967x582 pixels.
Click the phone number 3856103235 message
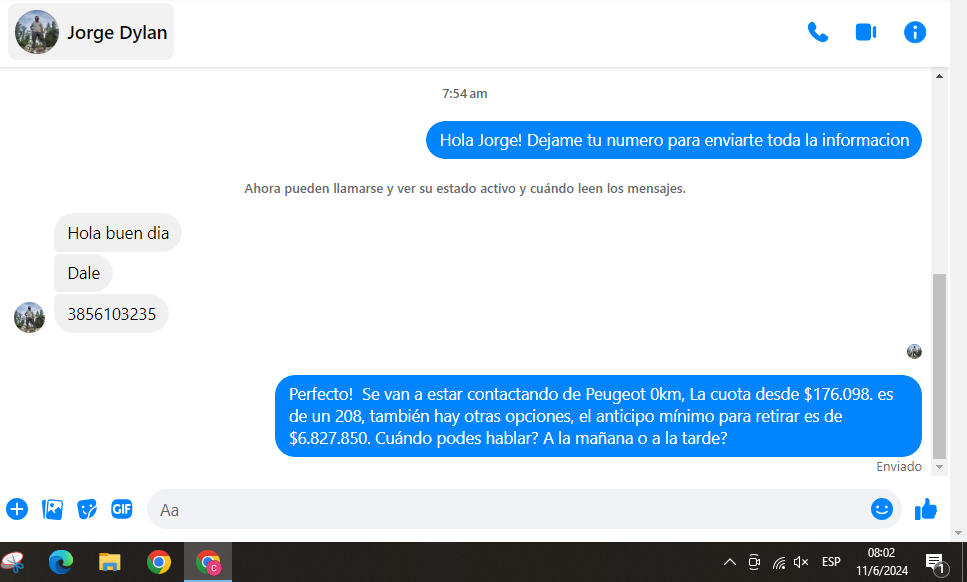click(x=111, y=314)
